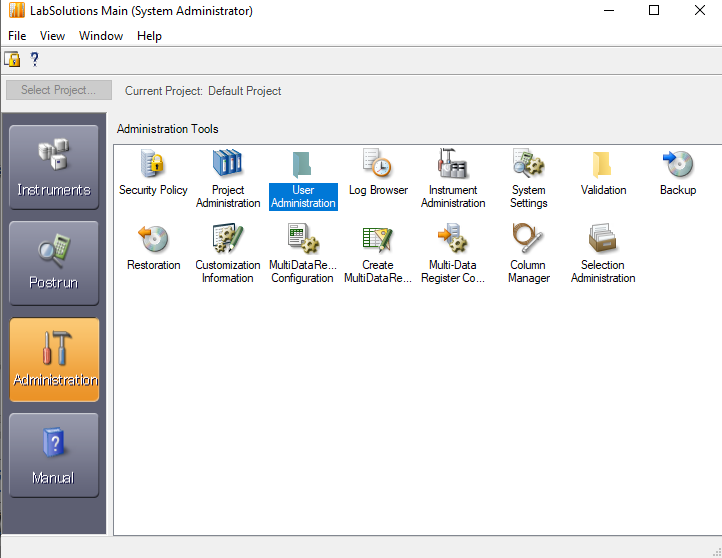This screenshot has height=558, width=722.
Task: Open the File menu
Action: (17, 36)
